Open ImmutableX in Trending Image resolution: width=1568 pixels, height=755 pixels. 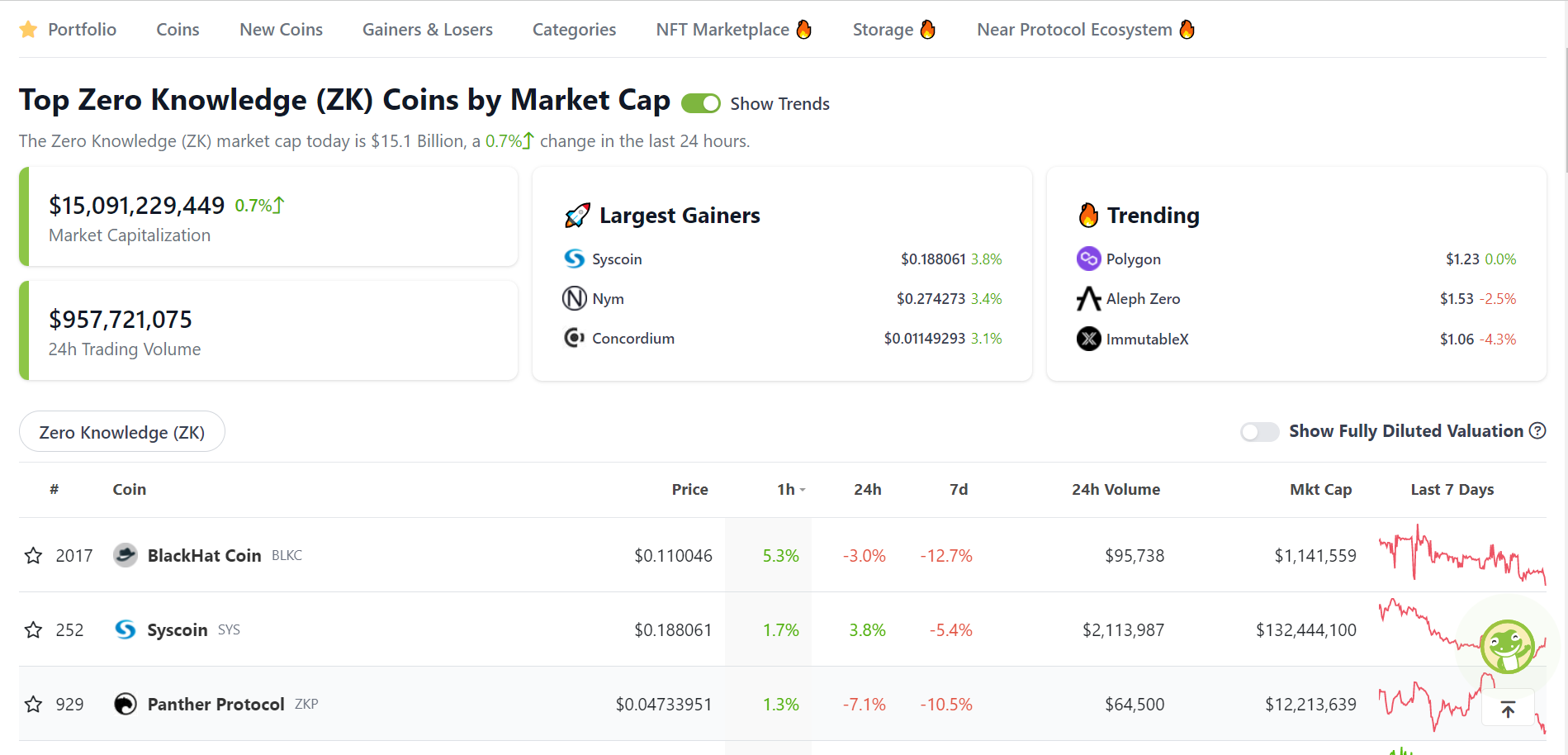pos(1148,340)
